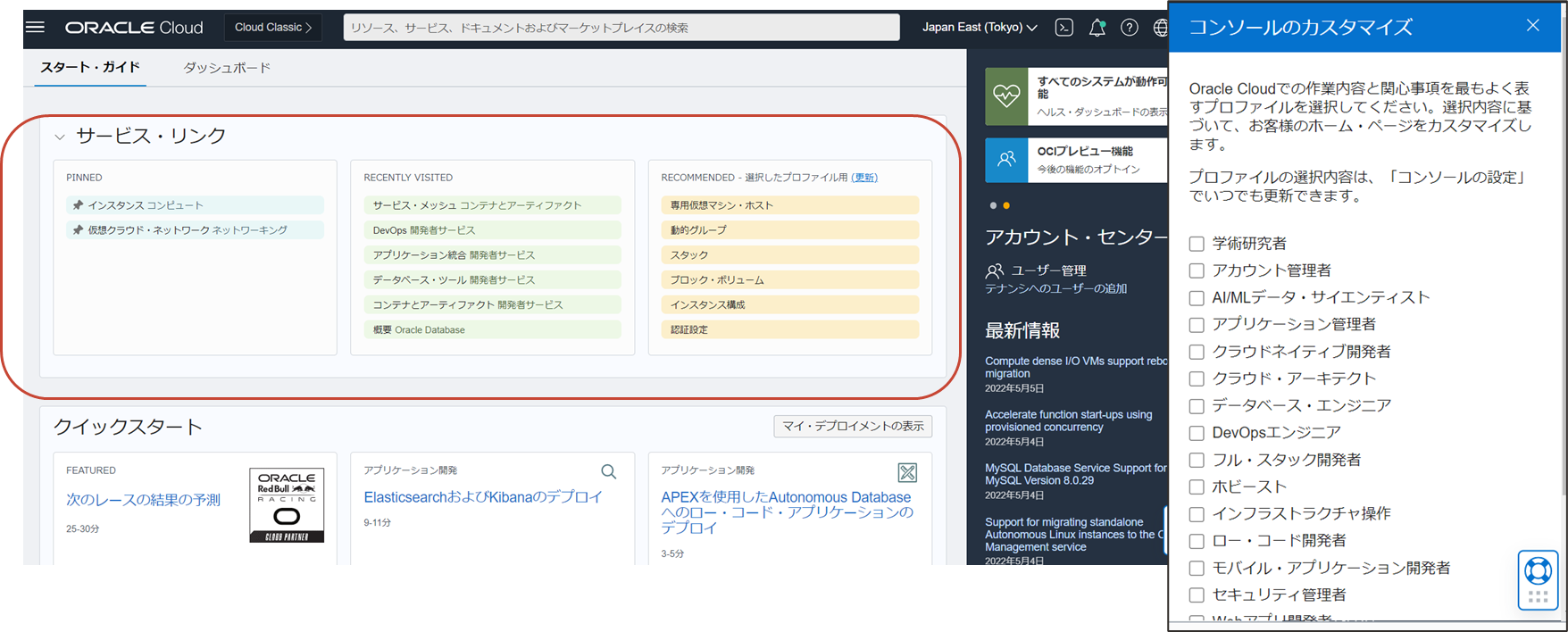Open the notifications bell

[x=1097, y=28]
